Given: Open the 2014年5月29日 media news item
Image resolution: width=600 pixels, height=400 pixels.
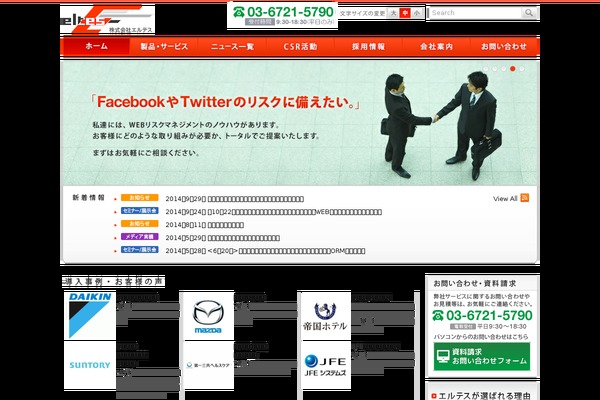Looking at the screenshot, I should point(222,238).
